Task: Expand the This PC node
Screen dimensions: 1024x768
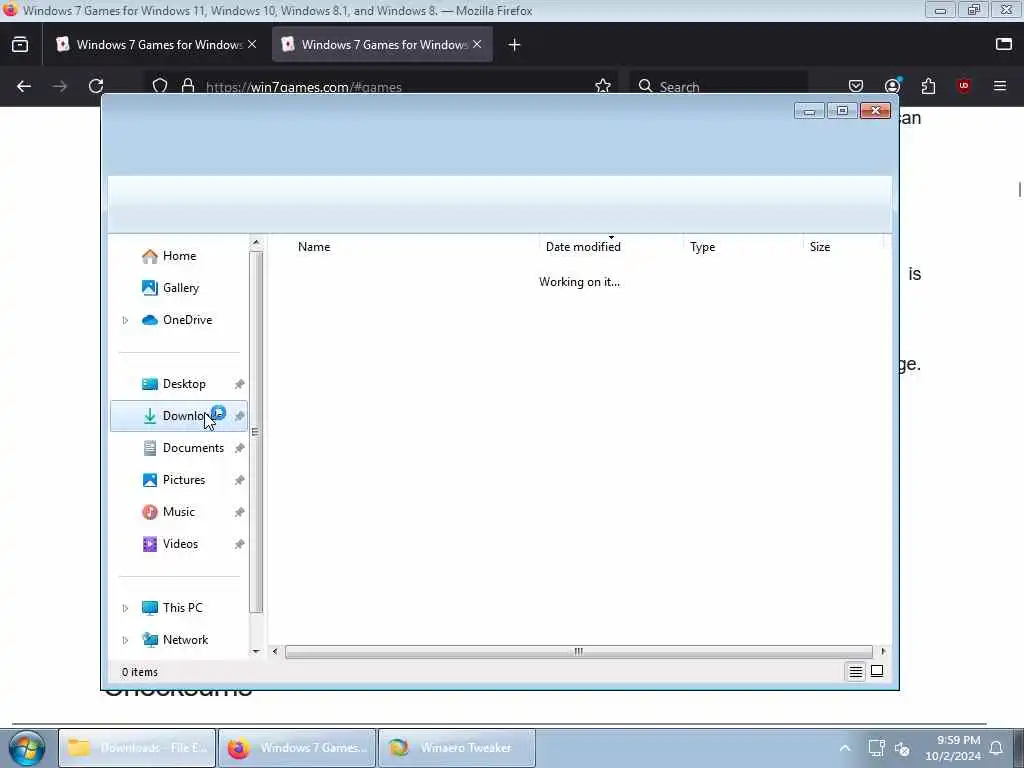Action: click(x=125, y=608)
